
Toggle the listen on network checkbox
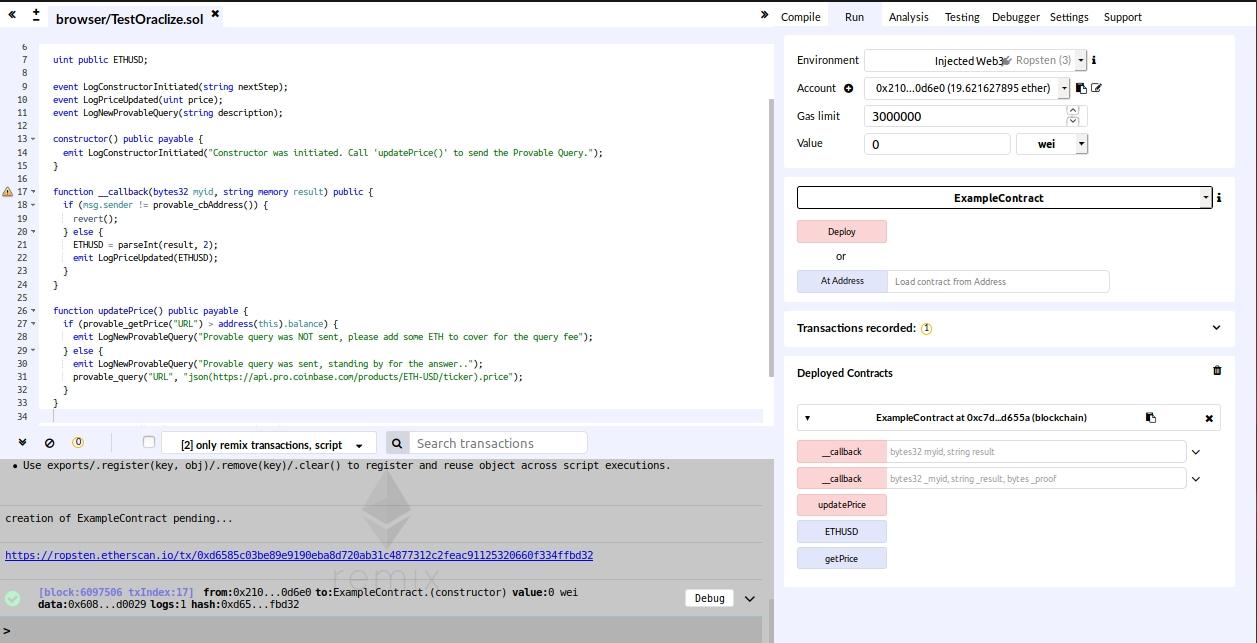click(149, 442)
